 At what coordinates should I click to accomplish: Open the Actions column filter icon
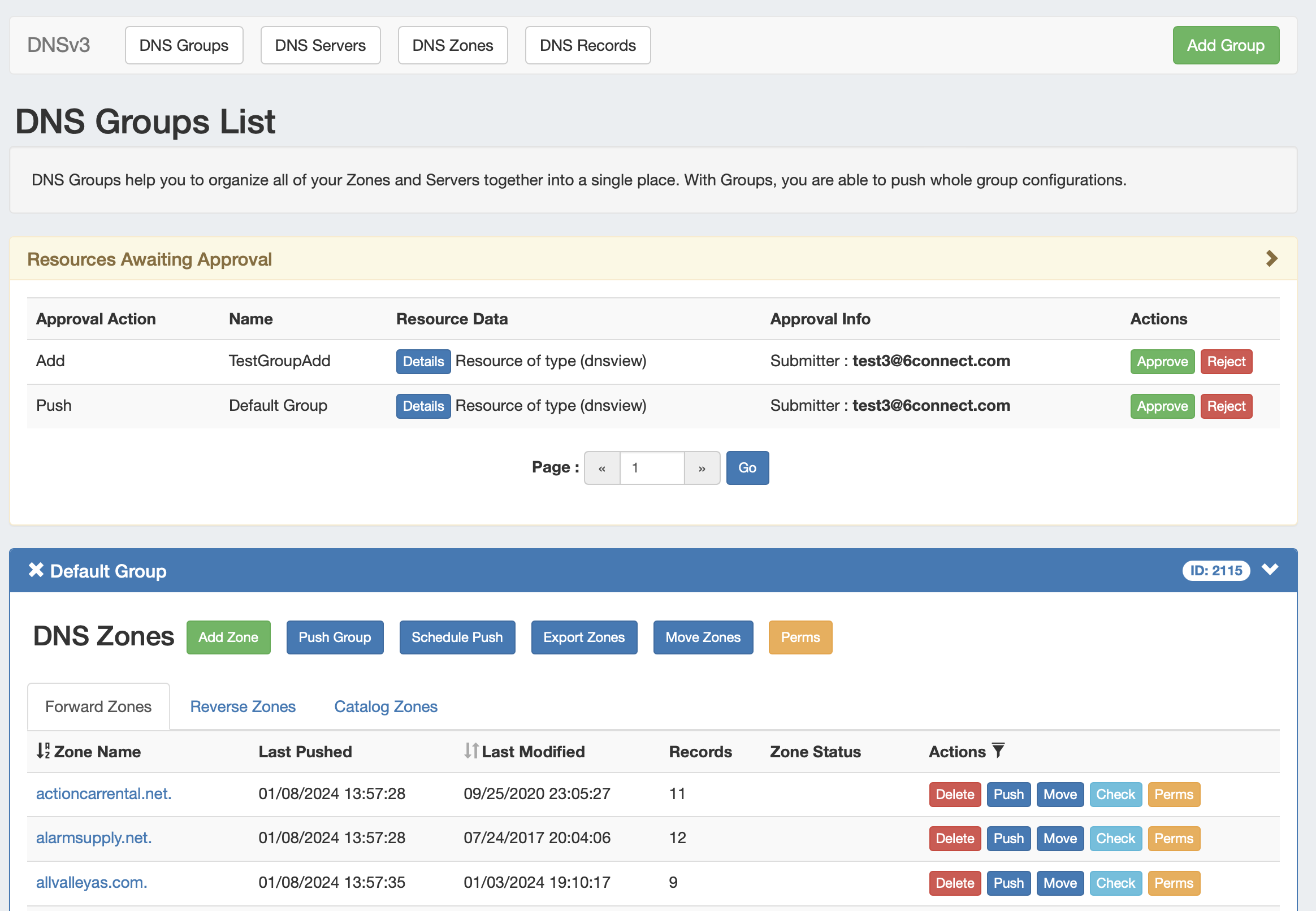[x=998, y=751]
